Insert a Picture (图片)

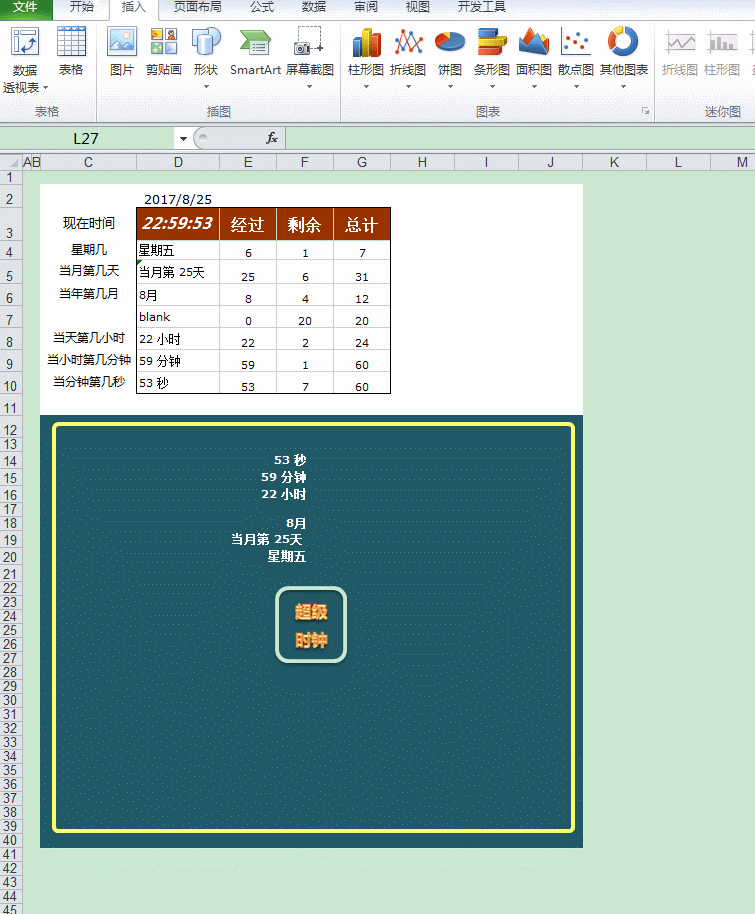pos(122,52)
